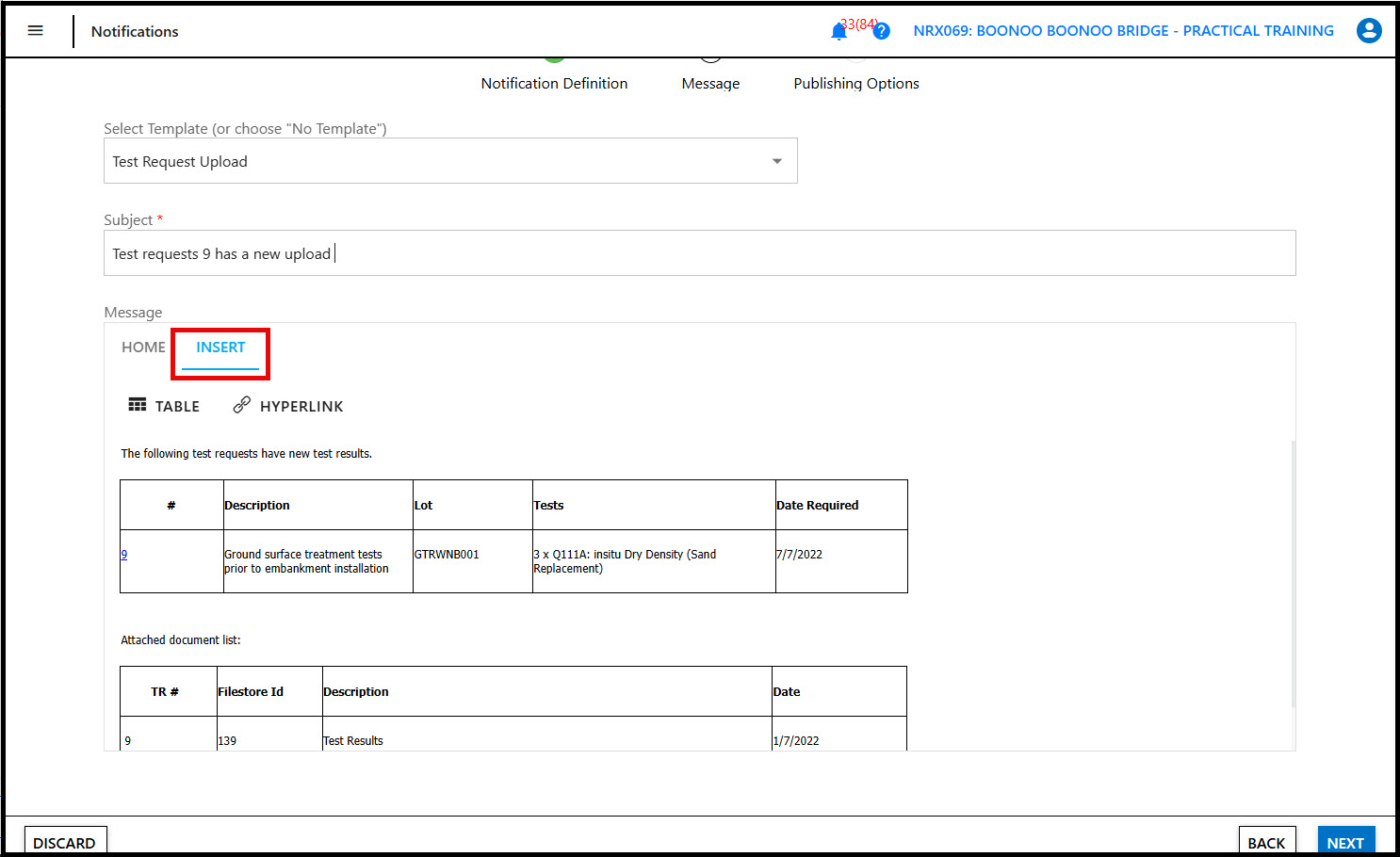The image size is (1400, 857).
Task: Click the Message step label
Action: click(x=710, y=83)
